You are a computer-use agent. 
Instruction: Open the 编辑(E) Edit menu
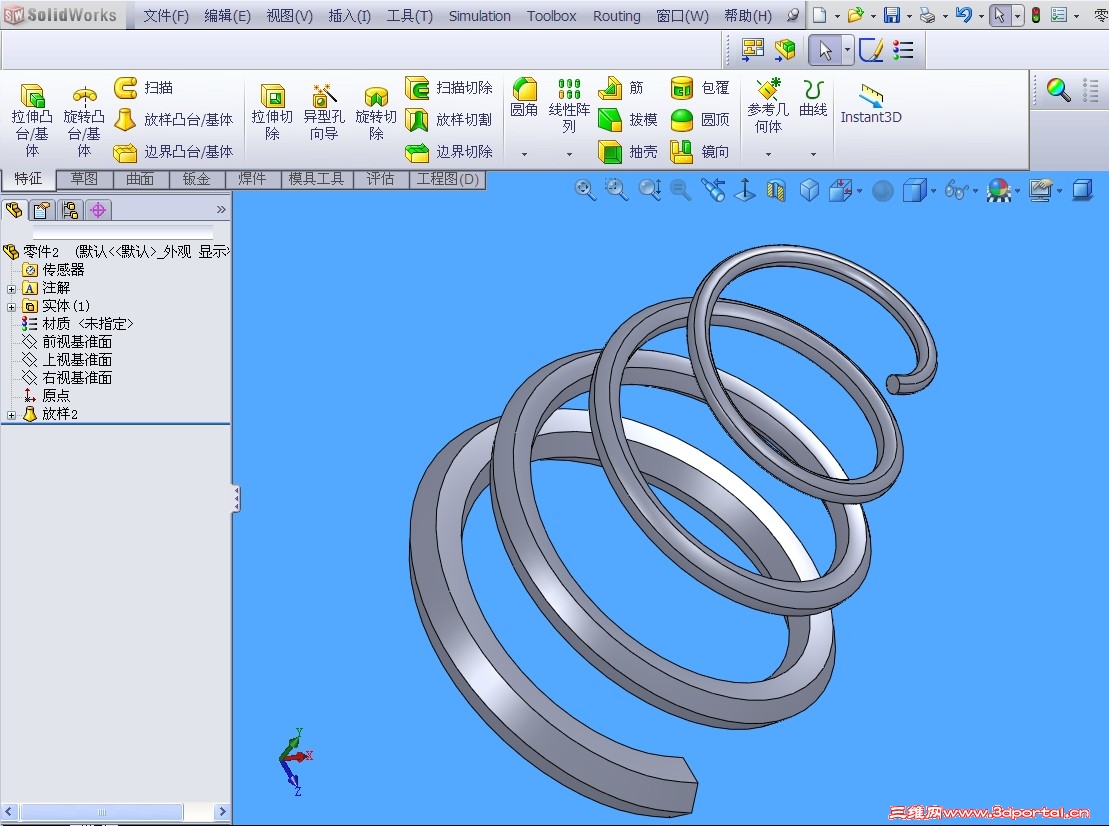click(x=227, y=16)
